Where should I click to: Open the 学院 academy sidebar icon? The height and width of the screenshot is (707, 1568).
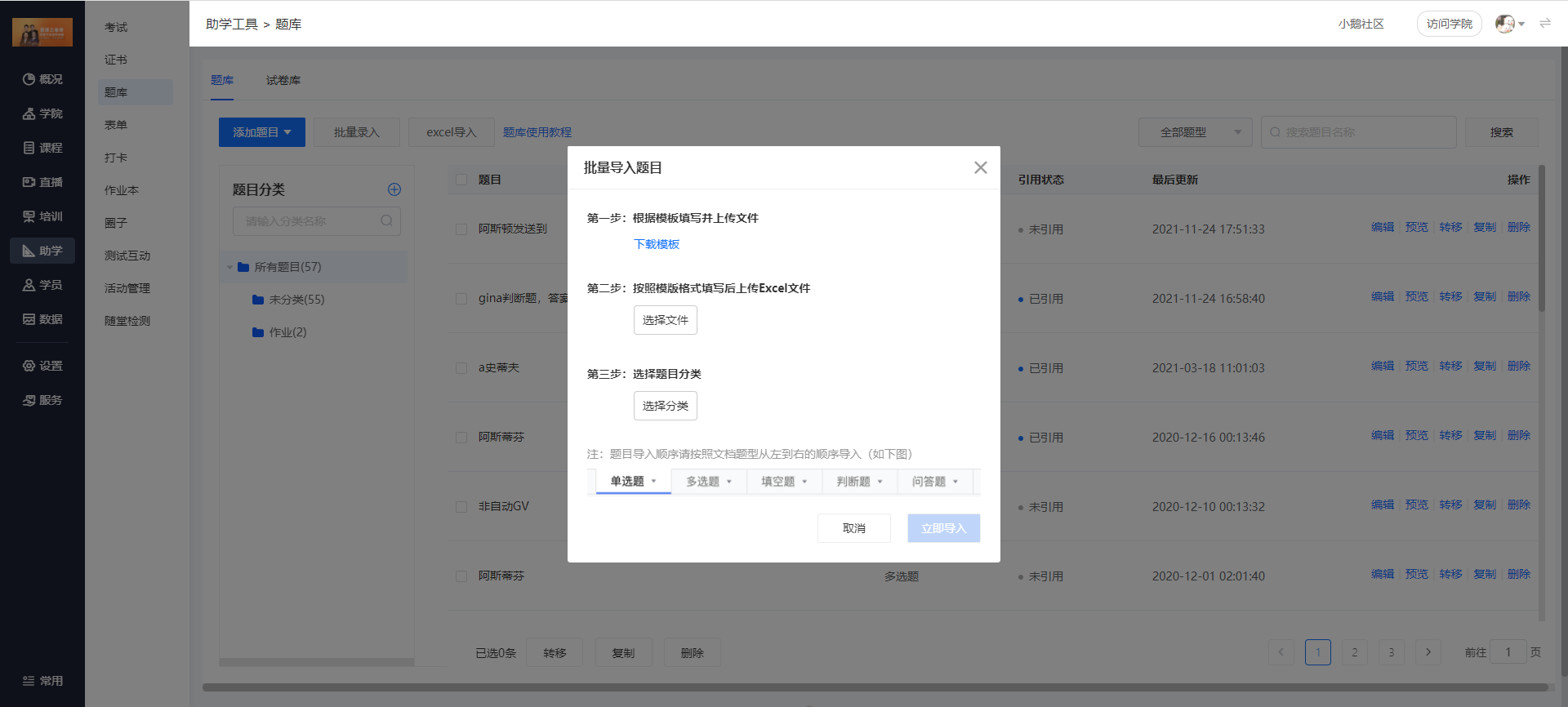29,113
